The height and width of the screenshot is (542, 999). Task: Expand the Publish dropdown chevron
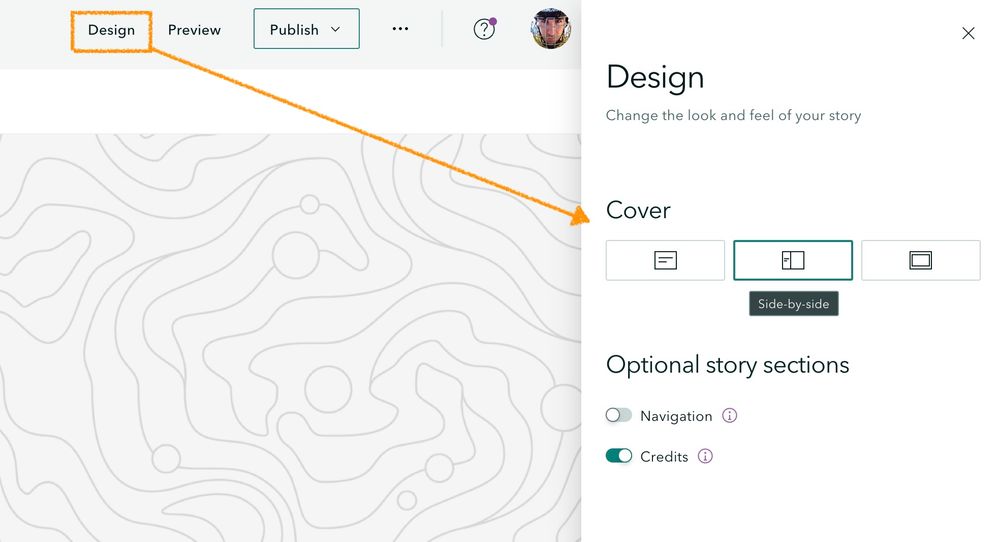[x=336, y=30]
